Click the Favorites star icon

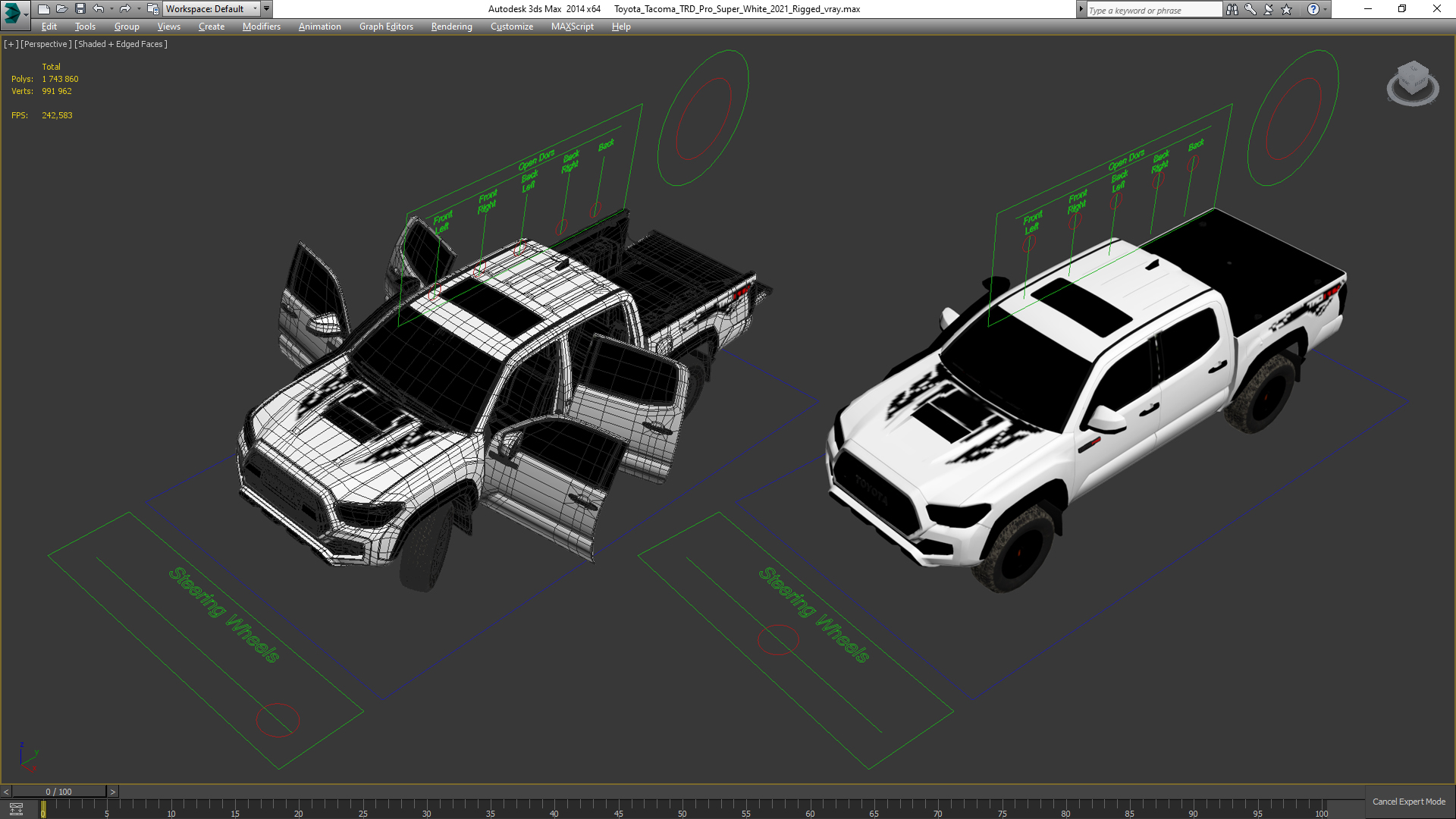tap(1287, 9)
